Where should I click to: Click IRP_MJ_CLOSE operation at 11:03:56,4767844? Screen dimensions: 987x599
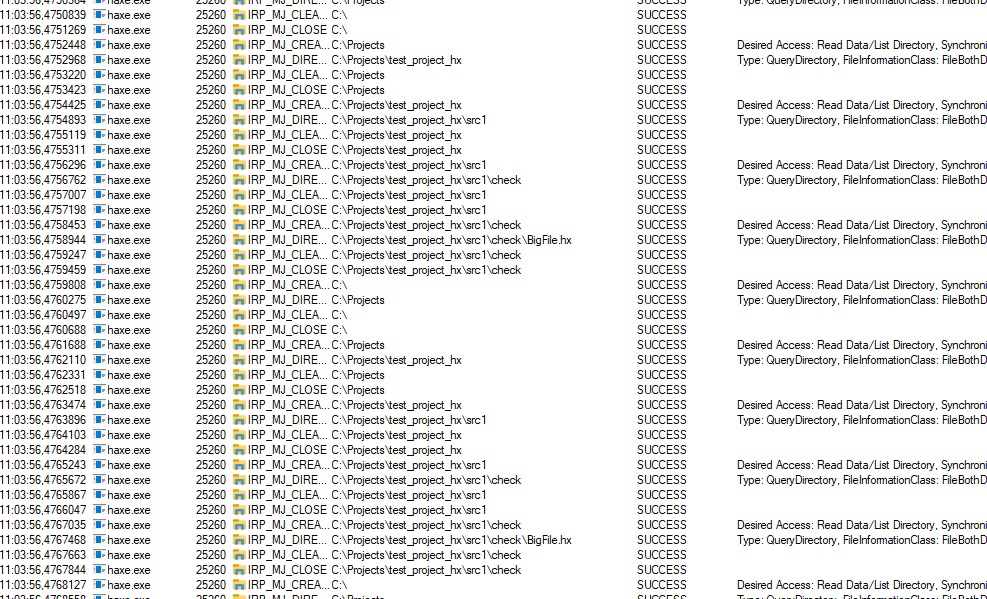point(287,570)
